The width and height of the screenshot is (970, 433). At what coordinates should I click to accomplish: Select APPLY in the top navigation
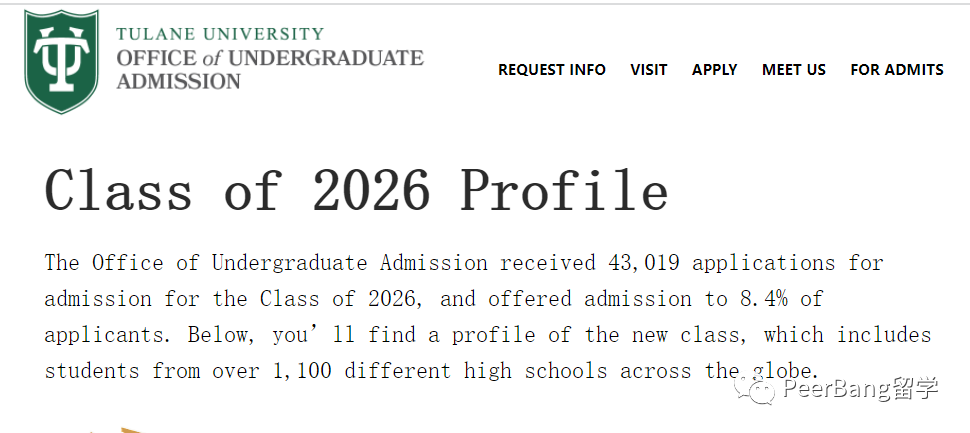tap(715, 70)
